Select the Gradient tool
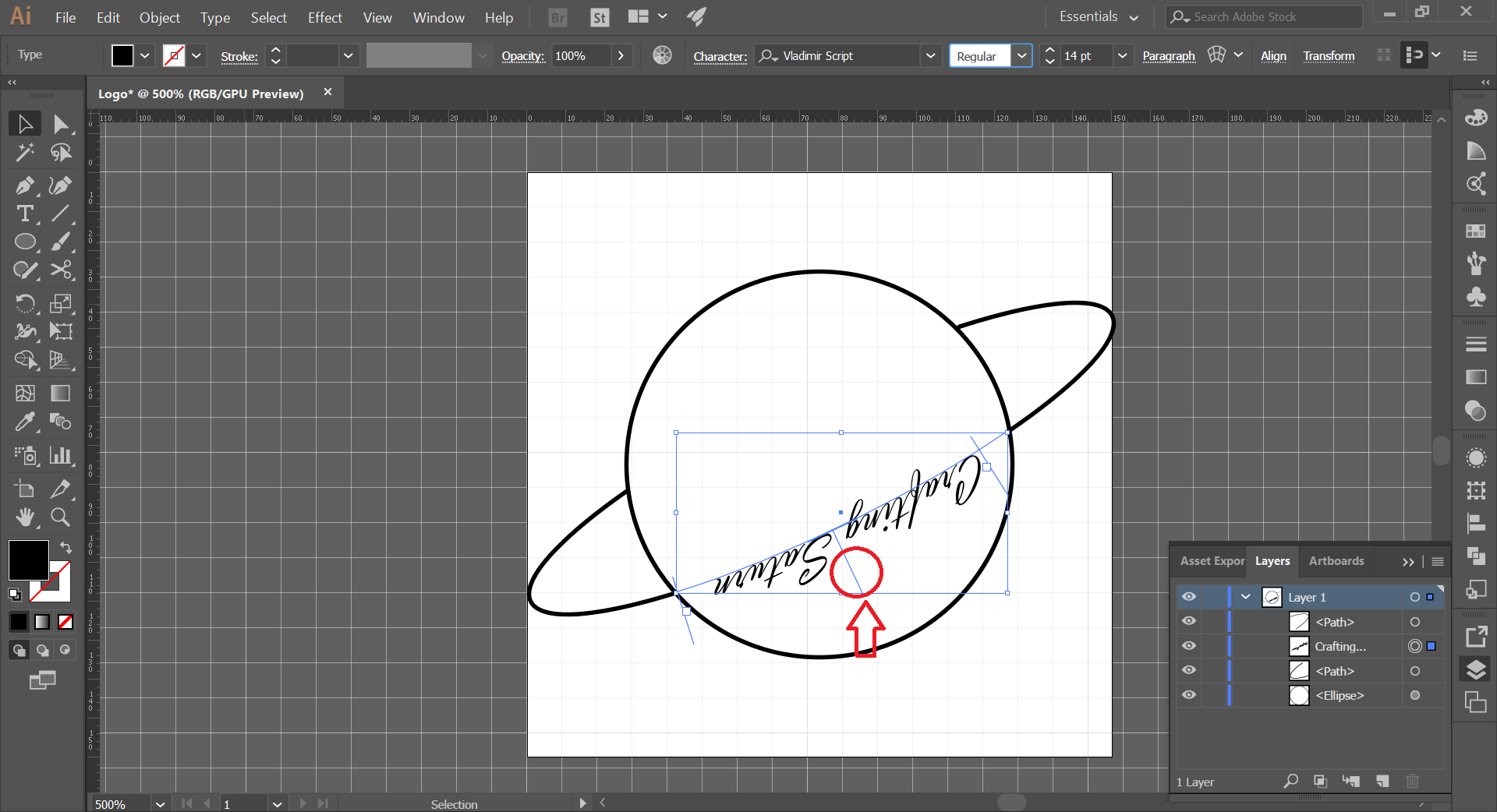 pyautogui.click(x=61, y=393)
